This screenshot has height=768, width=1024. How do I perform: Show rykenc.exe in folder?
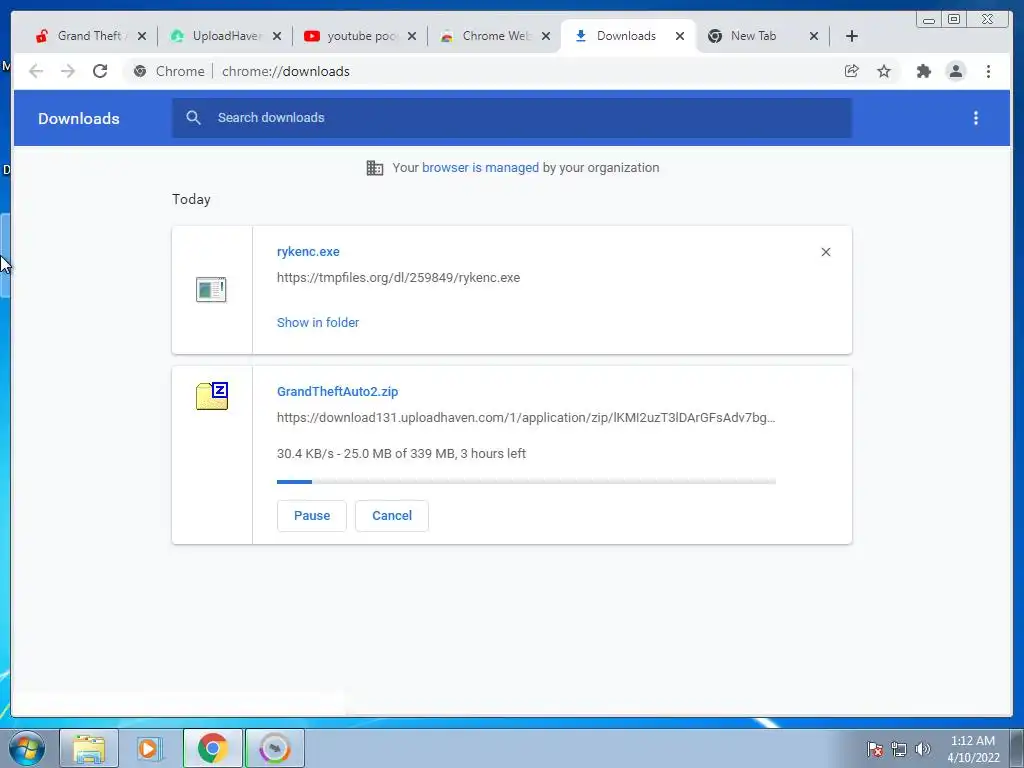(318, 323)
